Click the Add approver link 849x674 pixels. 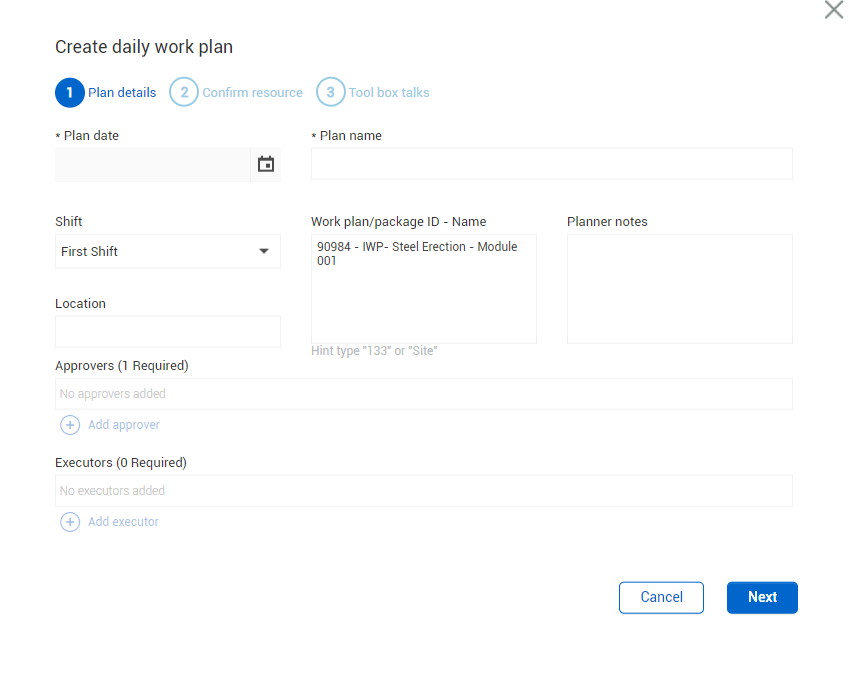click(124, 425)
